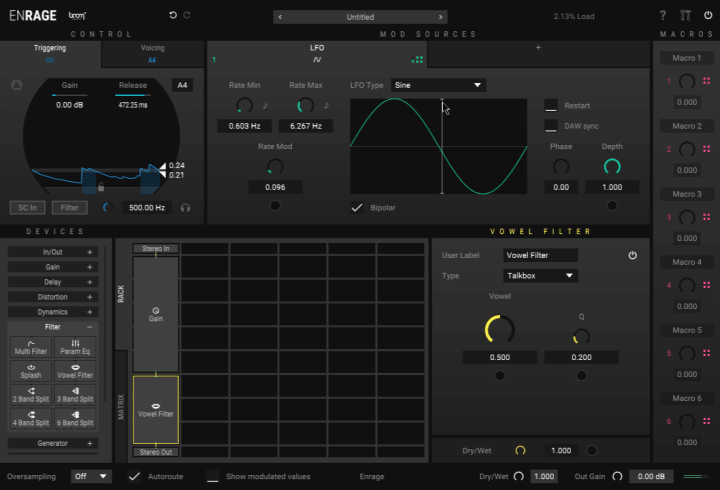The image size is (720, 490).
Task: Enable the DAW sync checkbox
Action: 551,126
